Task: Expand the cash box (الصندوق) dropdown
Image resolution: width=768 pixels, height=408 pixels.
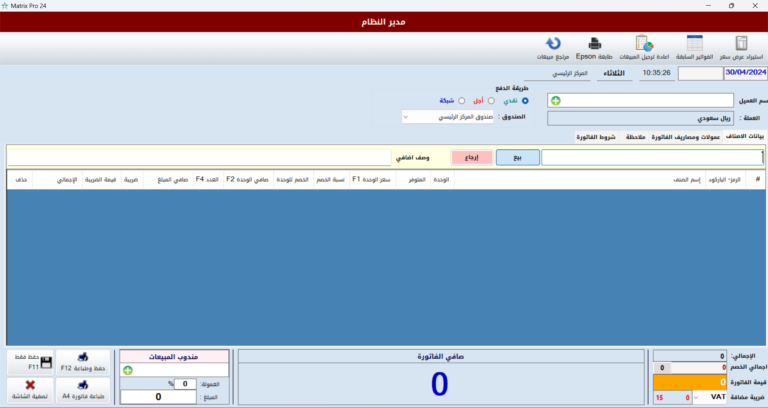Action: (407, 117)
